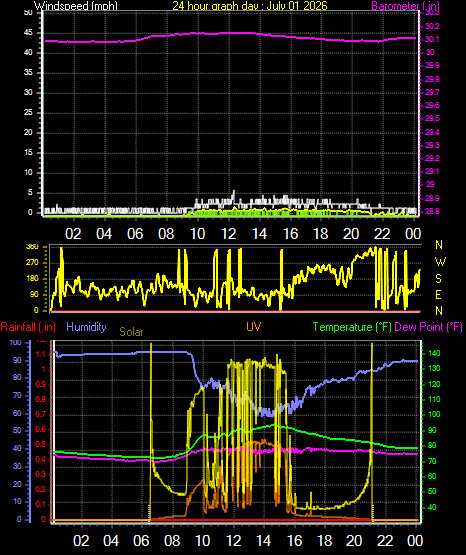The width and height of the screenshot is (466, 555).
Task: Click the '110' temperature axis value
Action: 434,399
